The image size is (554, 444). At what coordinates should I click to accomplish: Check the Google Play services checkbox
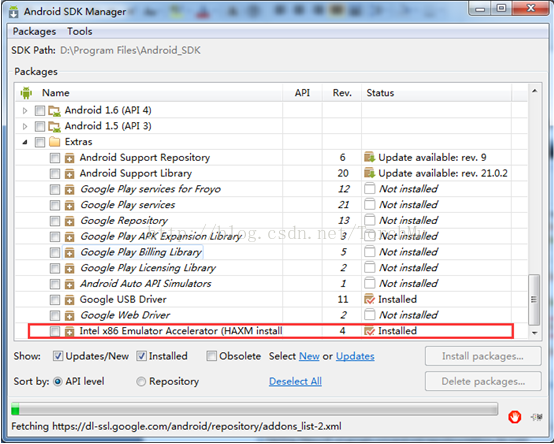click(x=55, y=205)
